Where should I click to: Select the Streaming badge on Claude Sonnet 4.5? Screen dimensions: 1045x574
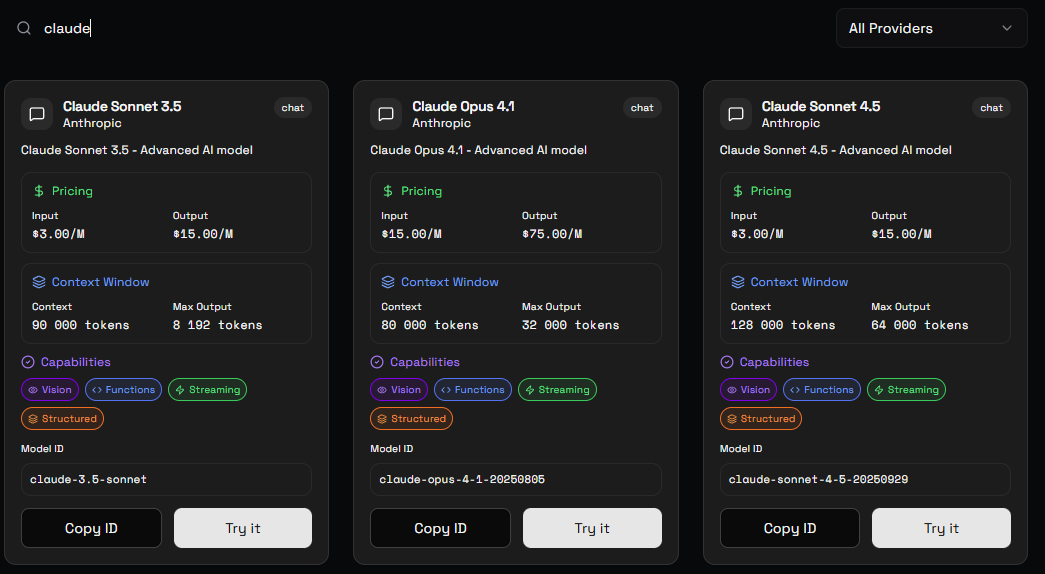[906, 390]
